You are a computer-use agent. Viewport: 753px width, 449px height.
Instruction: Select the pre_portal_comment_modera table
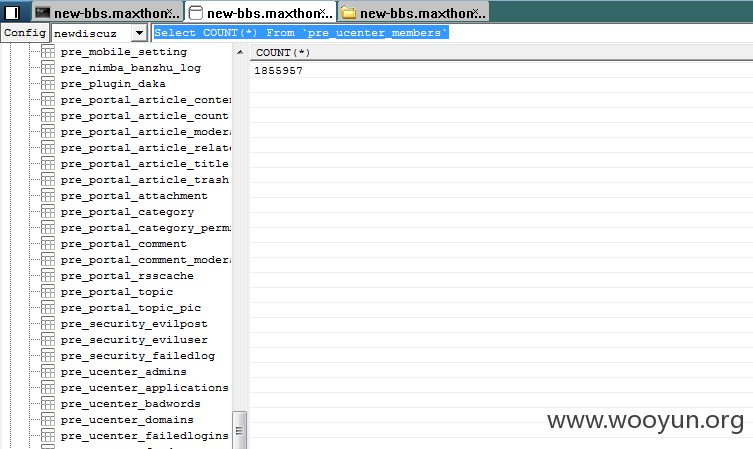click(x=146, y=260)
